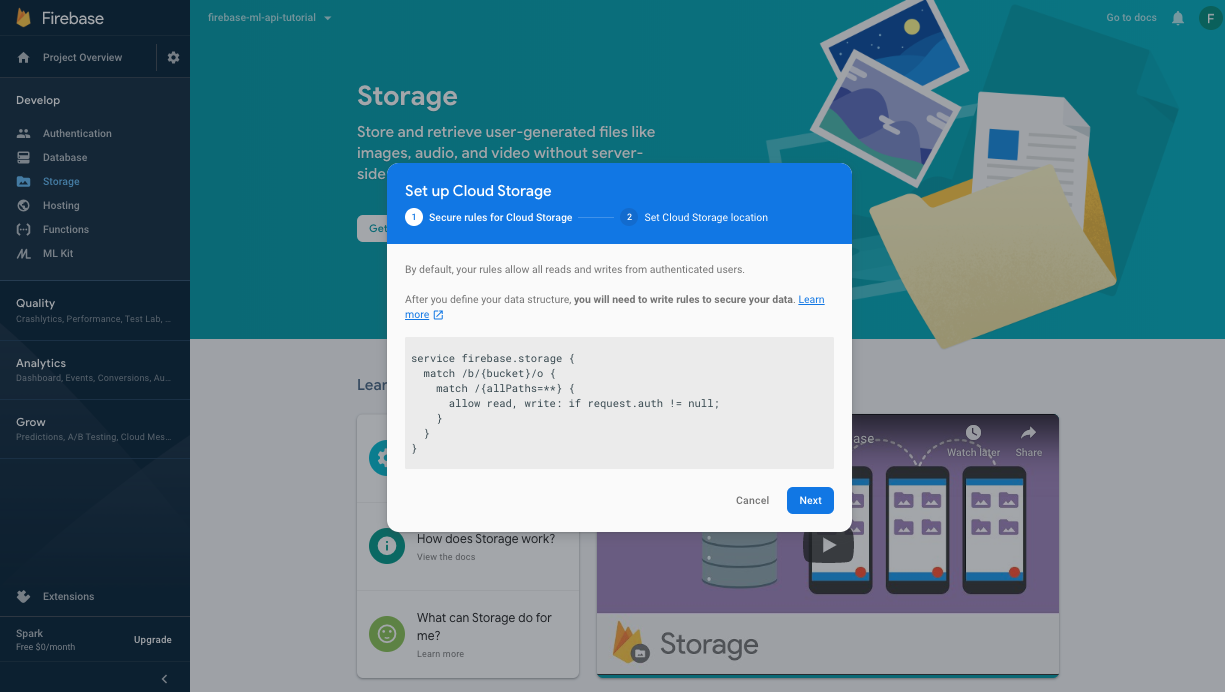Image resolution: width=1225 pixels, height=692 pixels.
Task: Open the notifications bell
Action: click(1180, 17)
